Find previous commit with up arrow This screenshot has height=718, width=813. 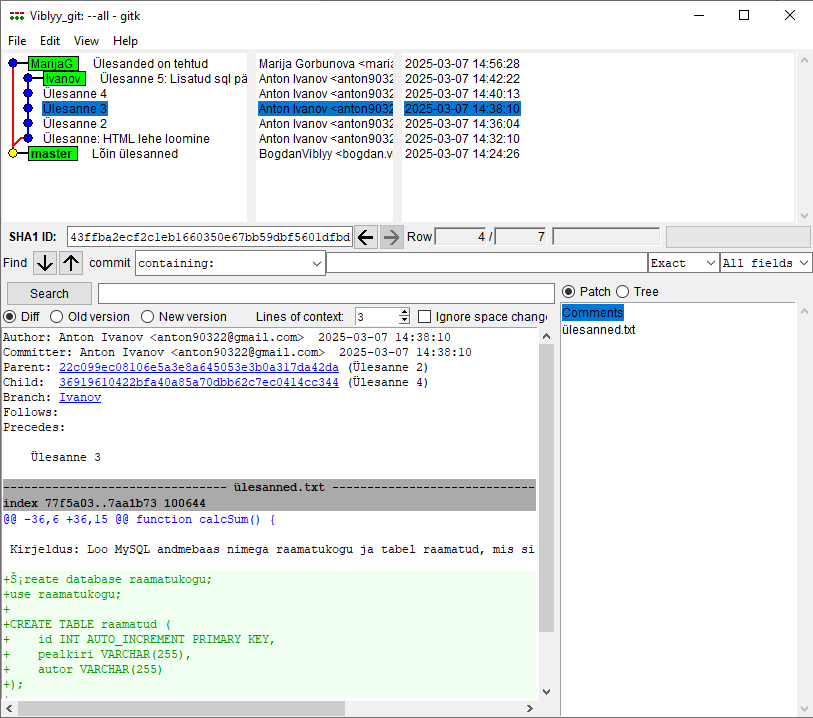coord(71,263)
